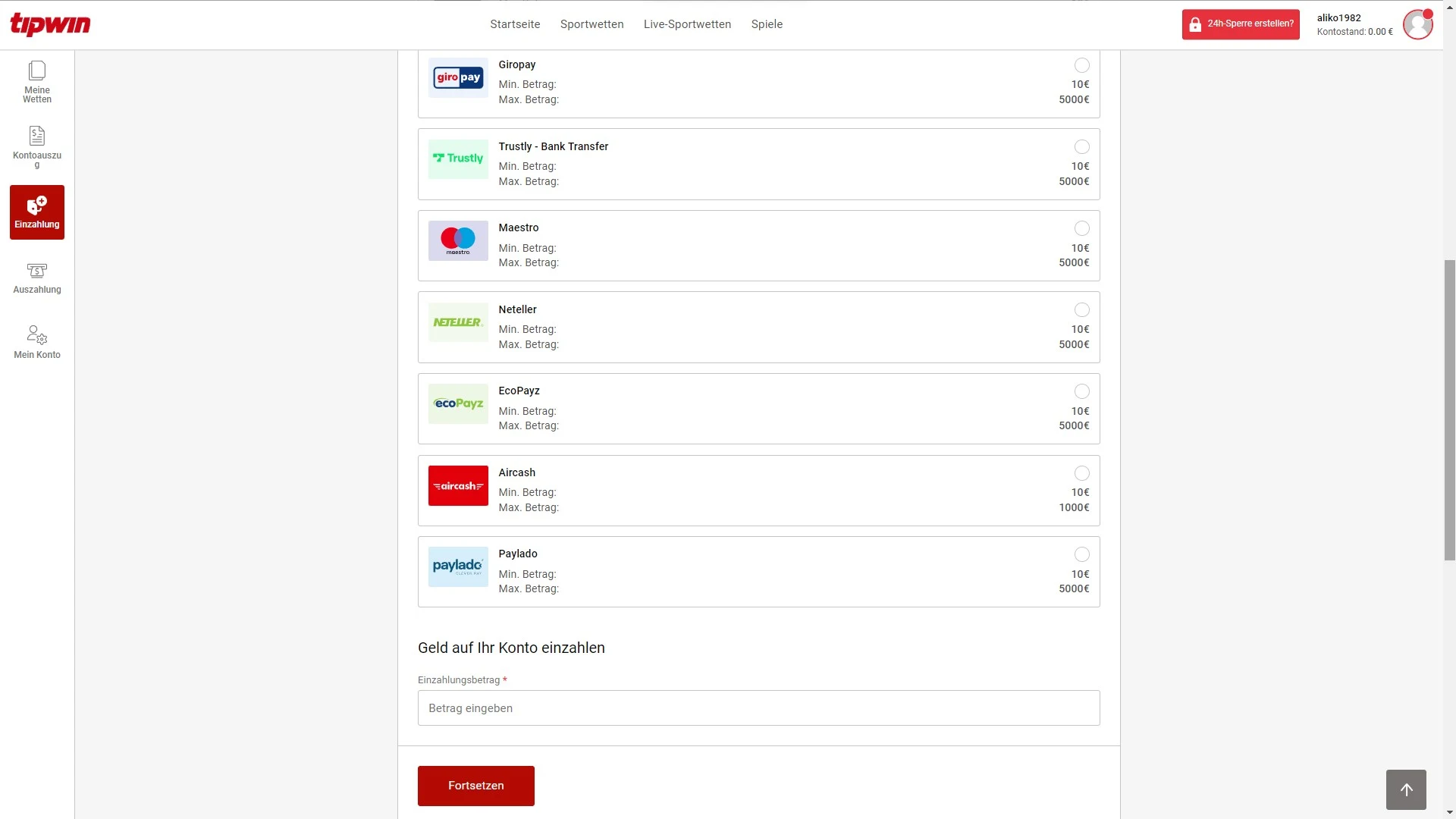Click the Neteller title text
The width and height of the screenshot is (1456, 819).
(517, 309)
